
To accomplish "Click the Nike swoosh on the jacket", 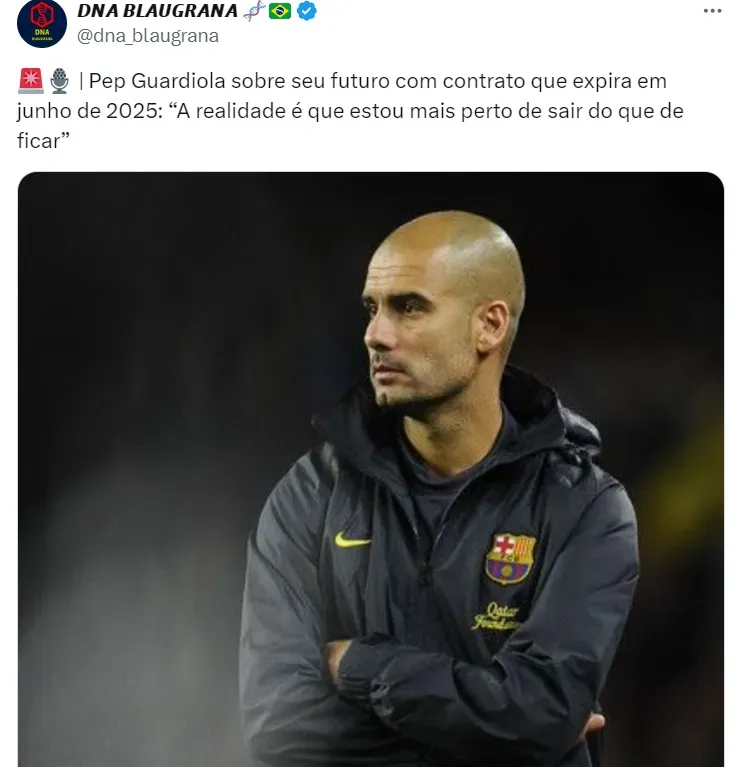I will (x=352, y=540).
